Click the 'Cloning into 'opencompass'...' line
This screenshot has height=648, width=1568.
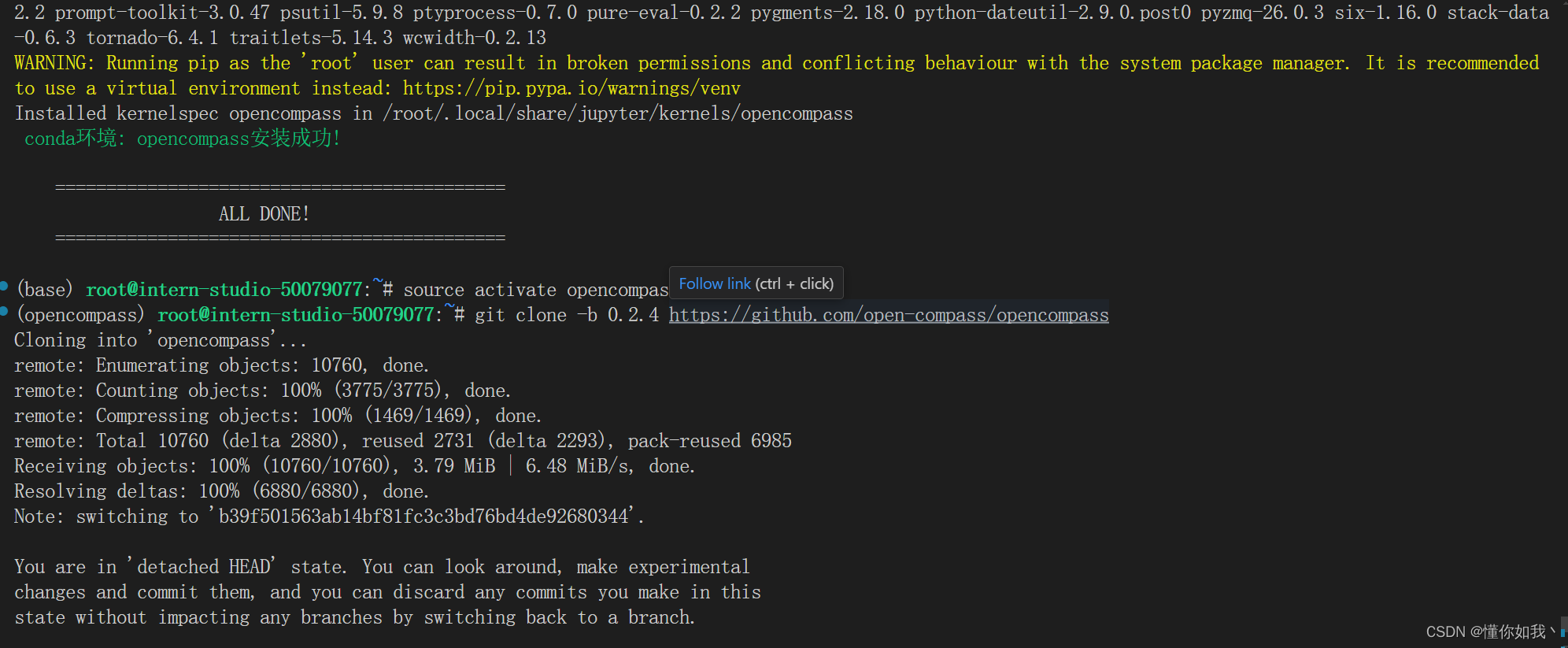pyautogui.click(x=161, y=340)
